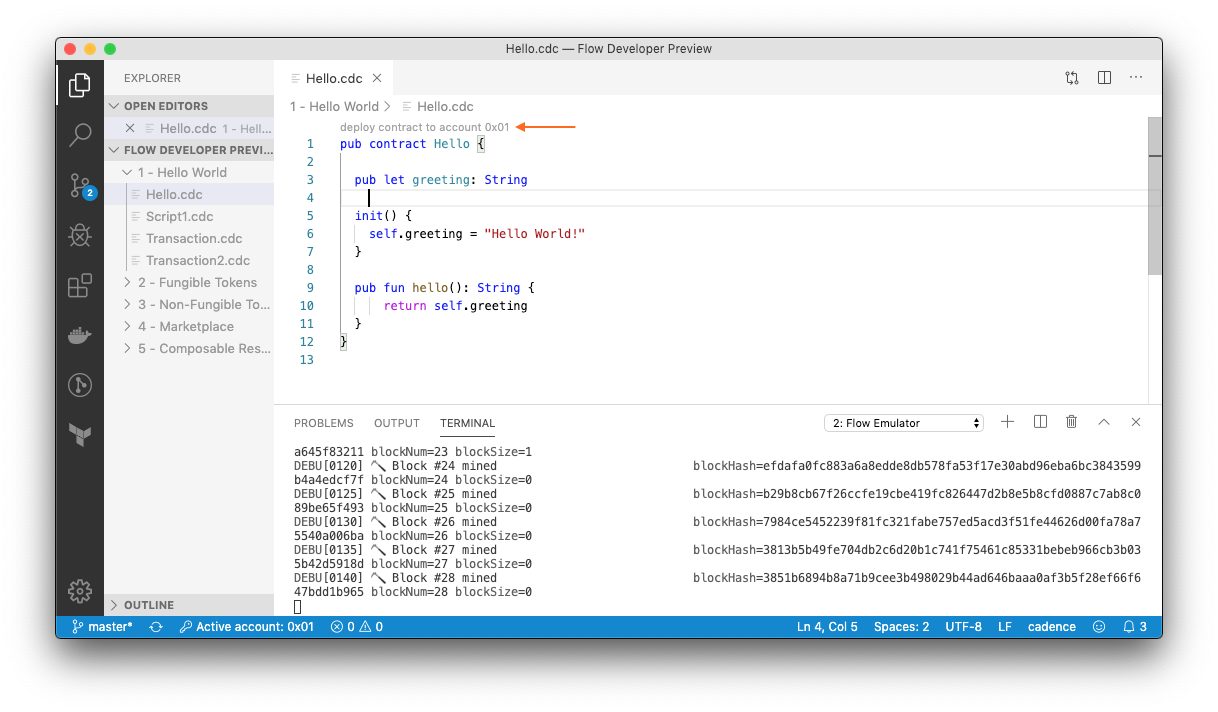1218x712 pixels.
Task: Change language mode cadence
Action: coord(1052,627)
